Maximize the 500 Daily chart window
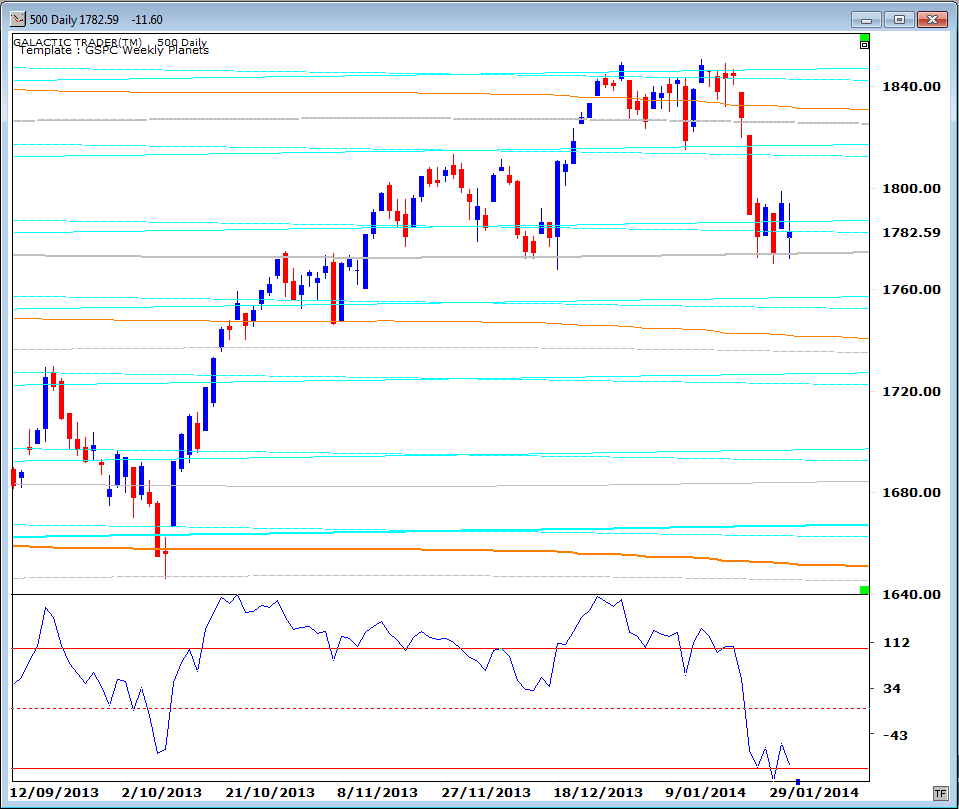 [898, 20]
